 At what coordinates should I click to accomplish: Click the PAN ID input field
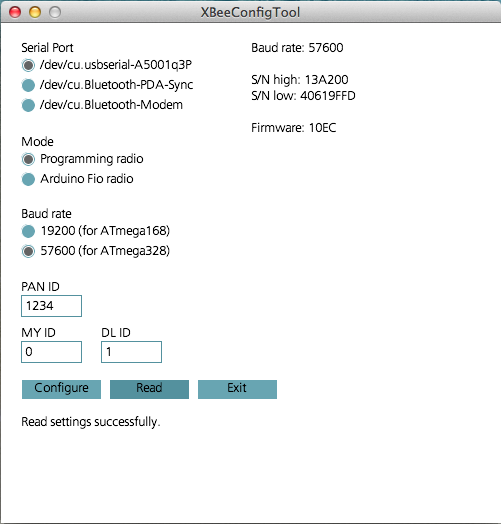click(51, 306)
